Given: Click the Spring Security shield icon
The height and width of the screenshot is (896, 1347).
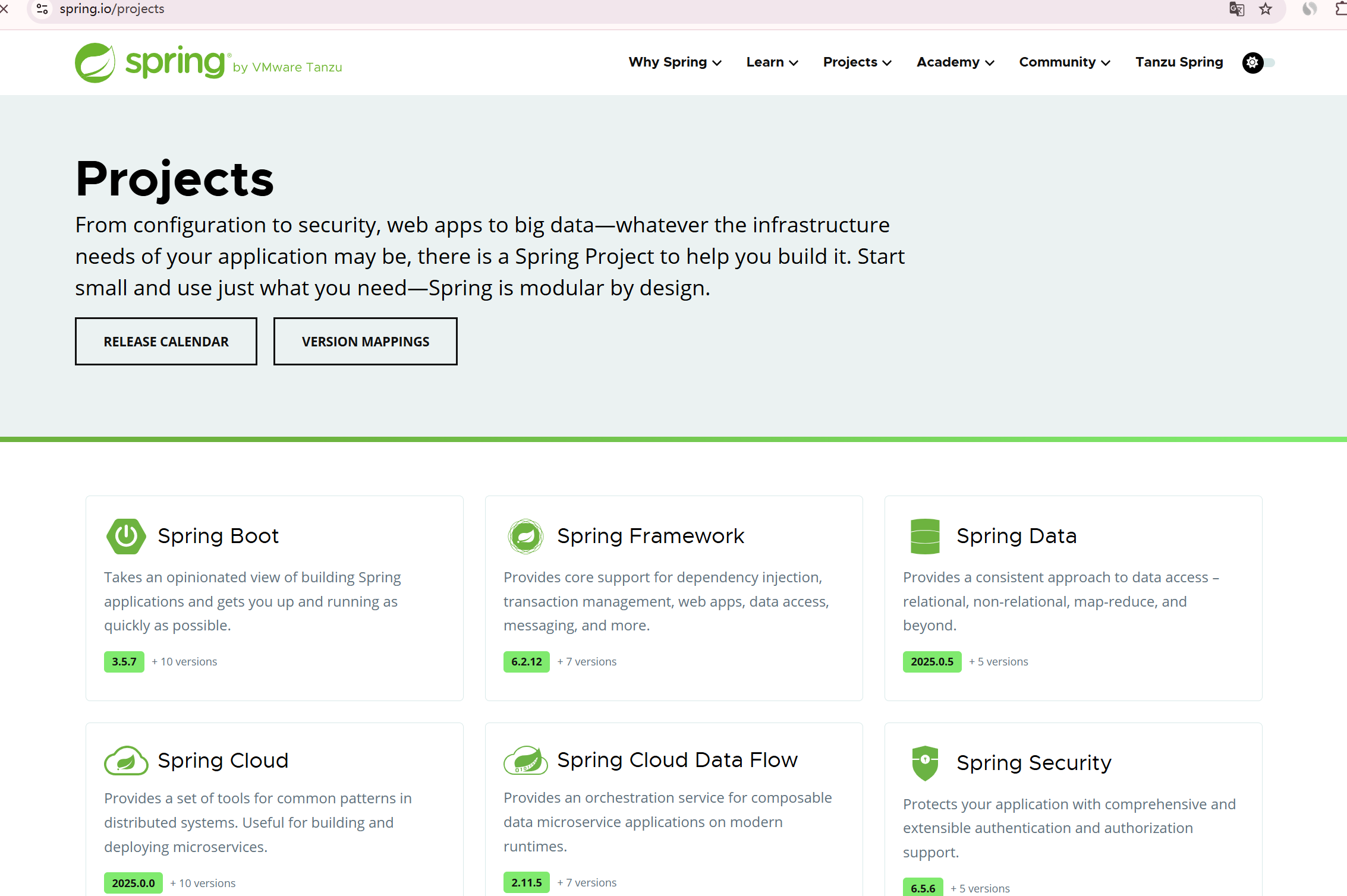Looking at the screenshot, I should (x=925, y=762).
